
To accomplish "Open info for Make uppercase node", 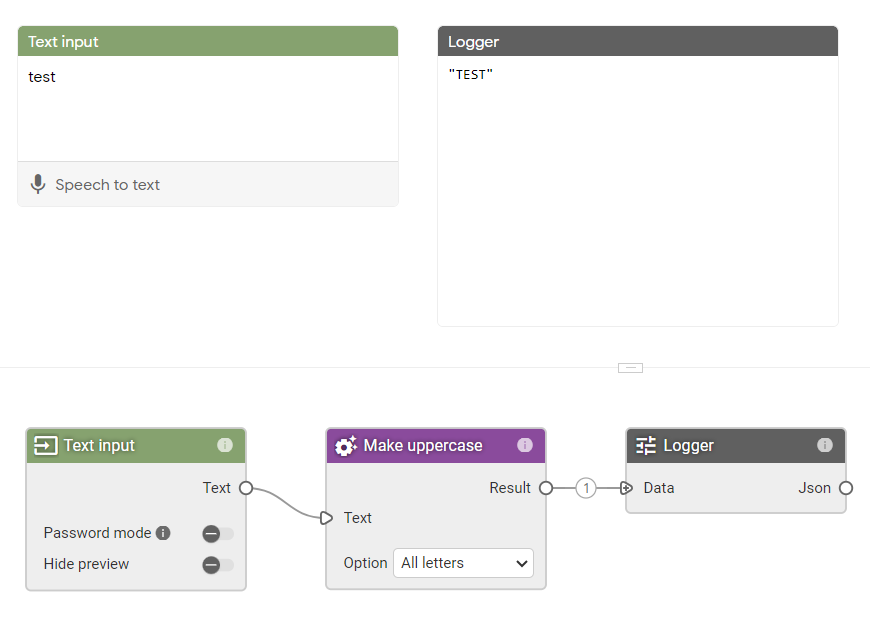I will point(525,445).
